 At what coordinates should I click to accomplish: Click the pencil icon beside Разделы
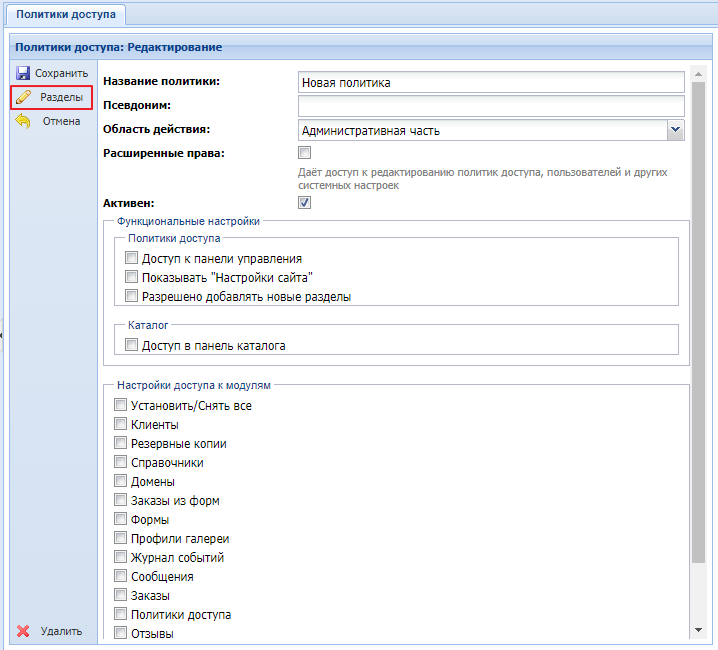23,97
